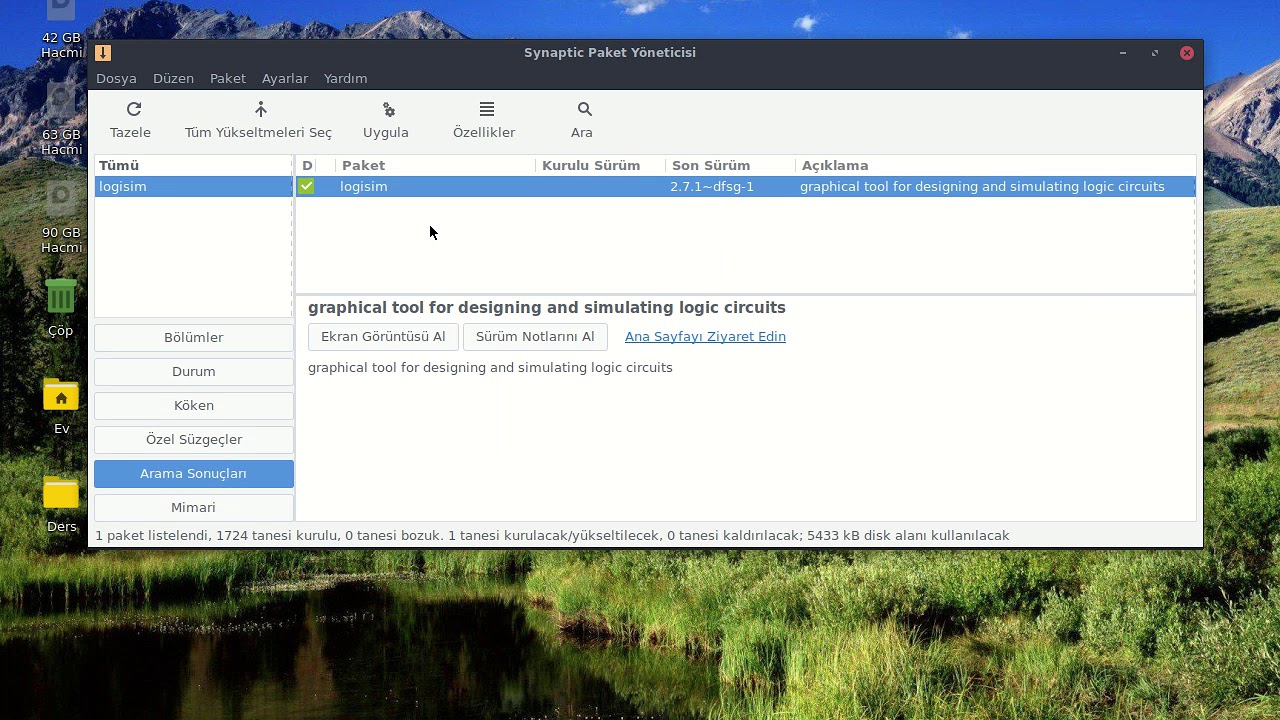Click the Durum filter button
This screenshot has width=1280, height=720.
click(194, 372)
